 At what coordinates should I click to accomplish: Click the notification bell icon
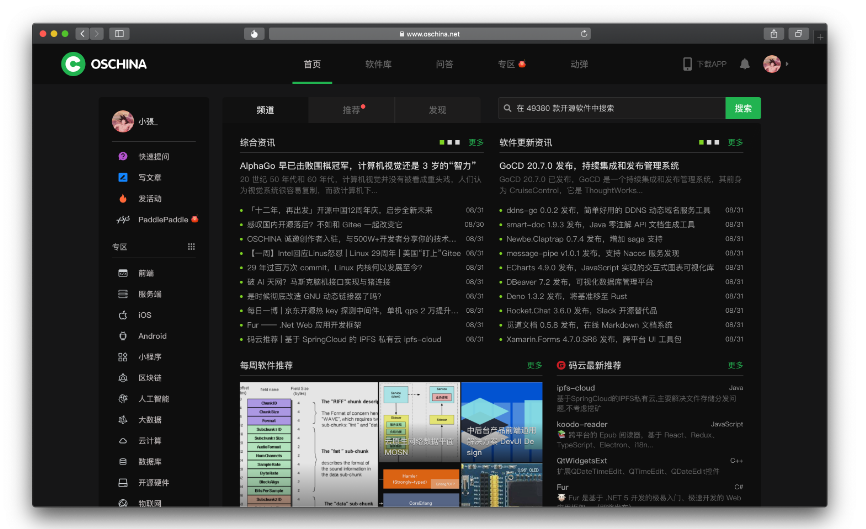744,64
